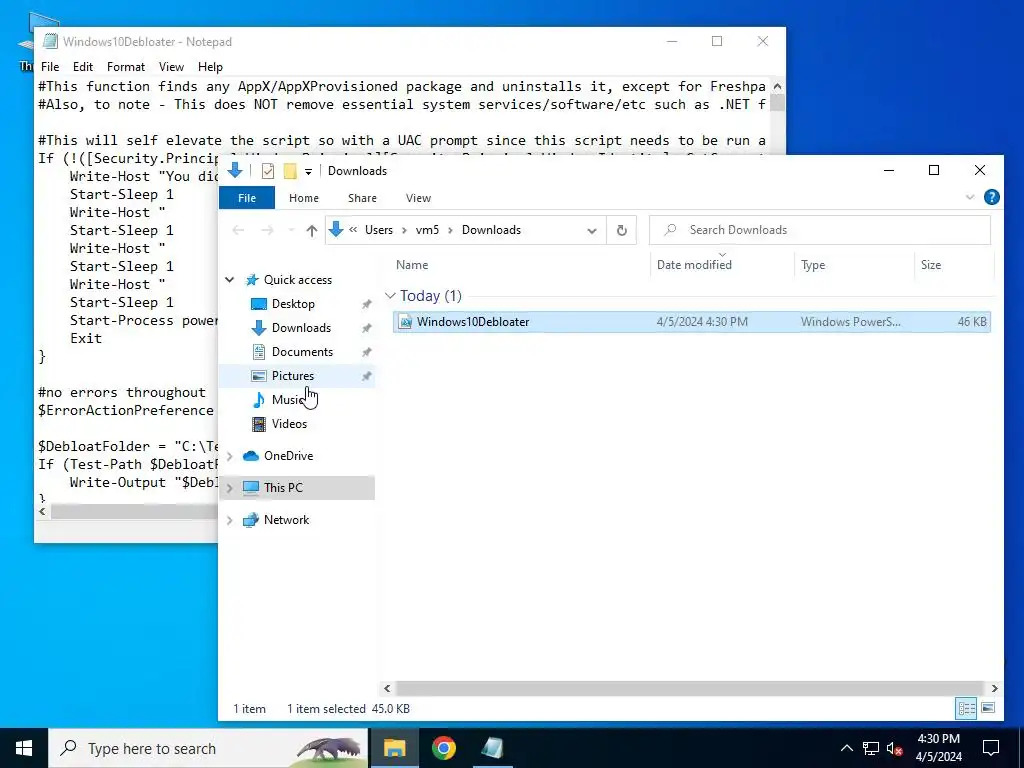This screenshot has height=768, width=1024.
Task: Click the taskbar search box
Action: 208,748
